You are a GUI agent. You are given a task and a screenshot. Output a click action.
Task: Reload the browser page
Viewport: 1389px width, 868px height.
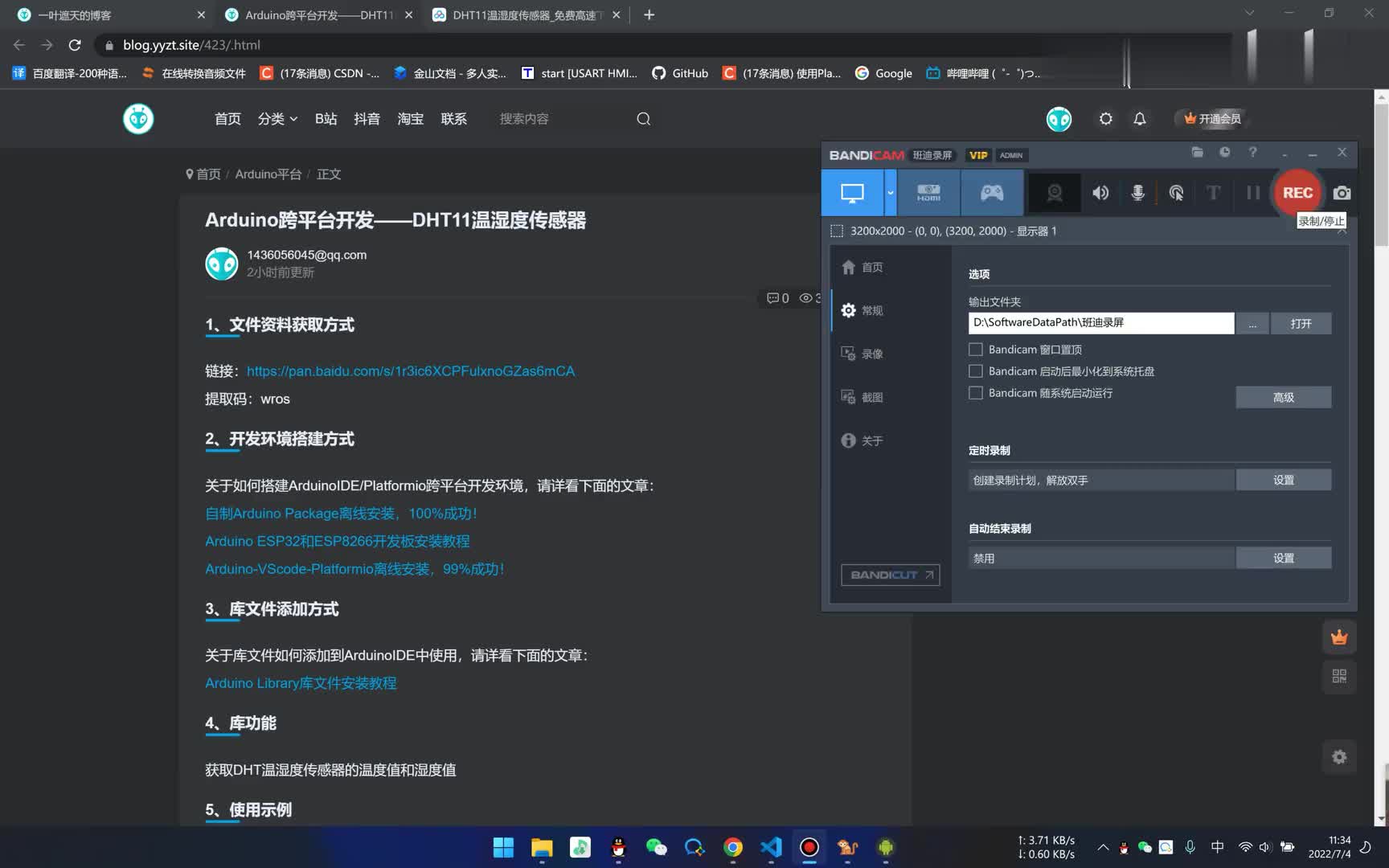point(75,45)
